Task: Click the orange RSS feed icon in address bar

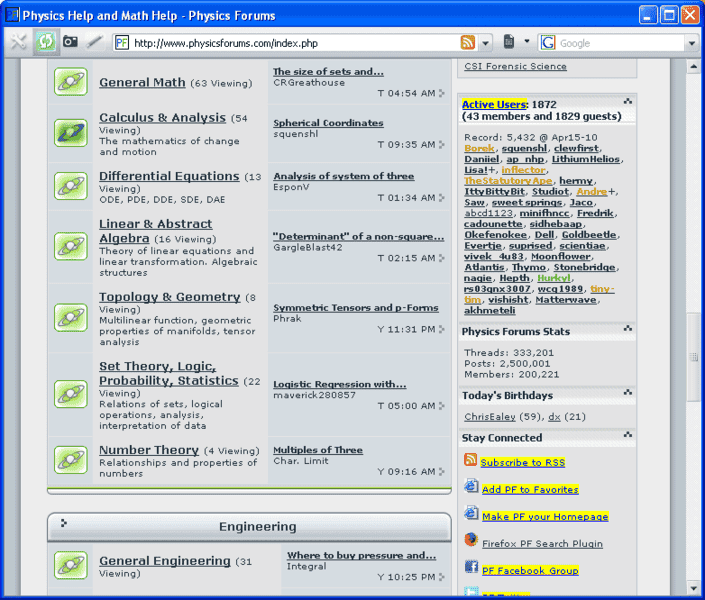Action: (468, 43)
